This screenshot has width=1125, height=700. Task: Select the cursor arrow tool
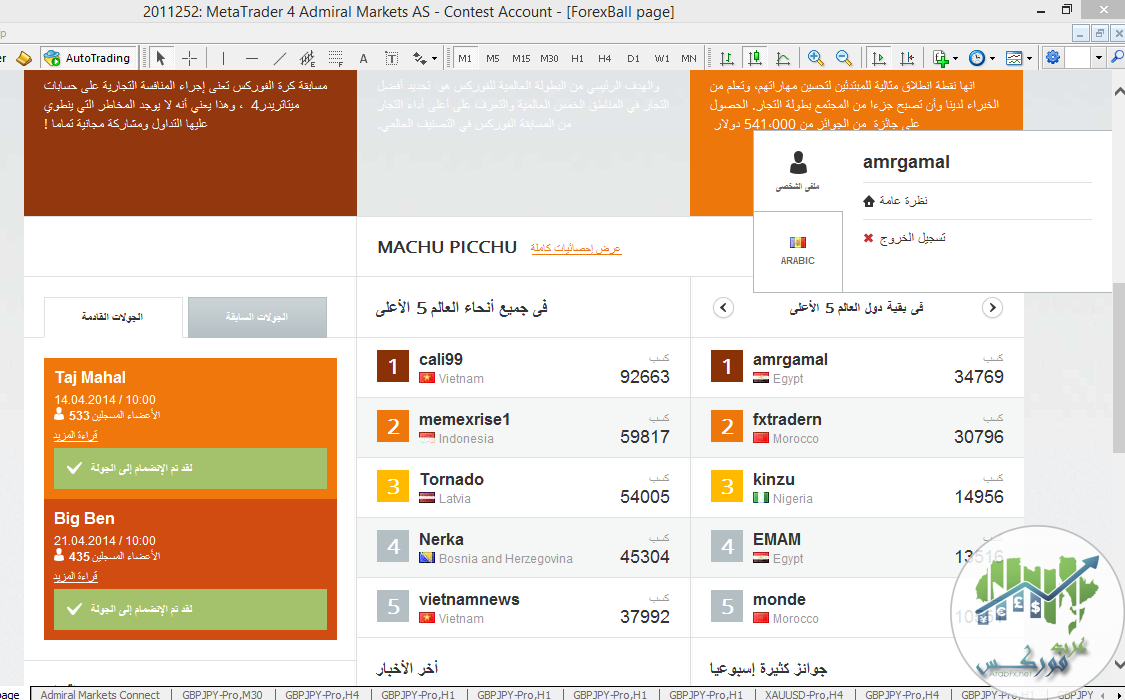(x=160, y=58)
